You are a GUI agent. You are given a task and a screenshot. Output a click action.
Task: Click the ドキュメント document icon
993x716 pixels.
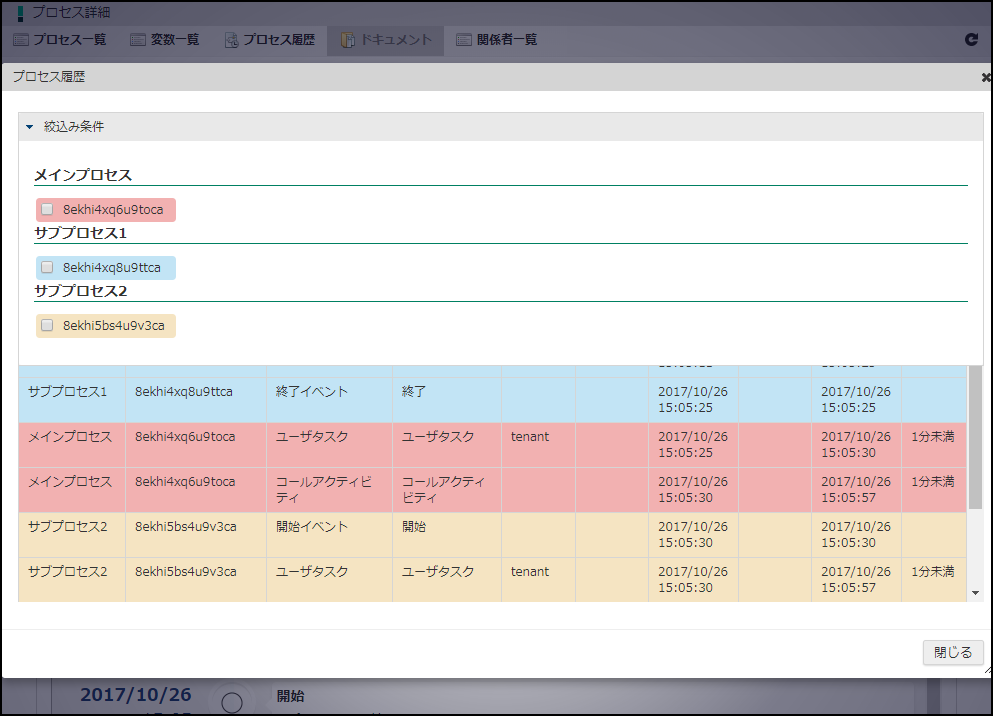(x=348, y=40)
